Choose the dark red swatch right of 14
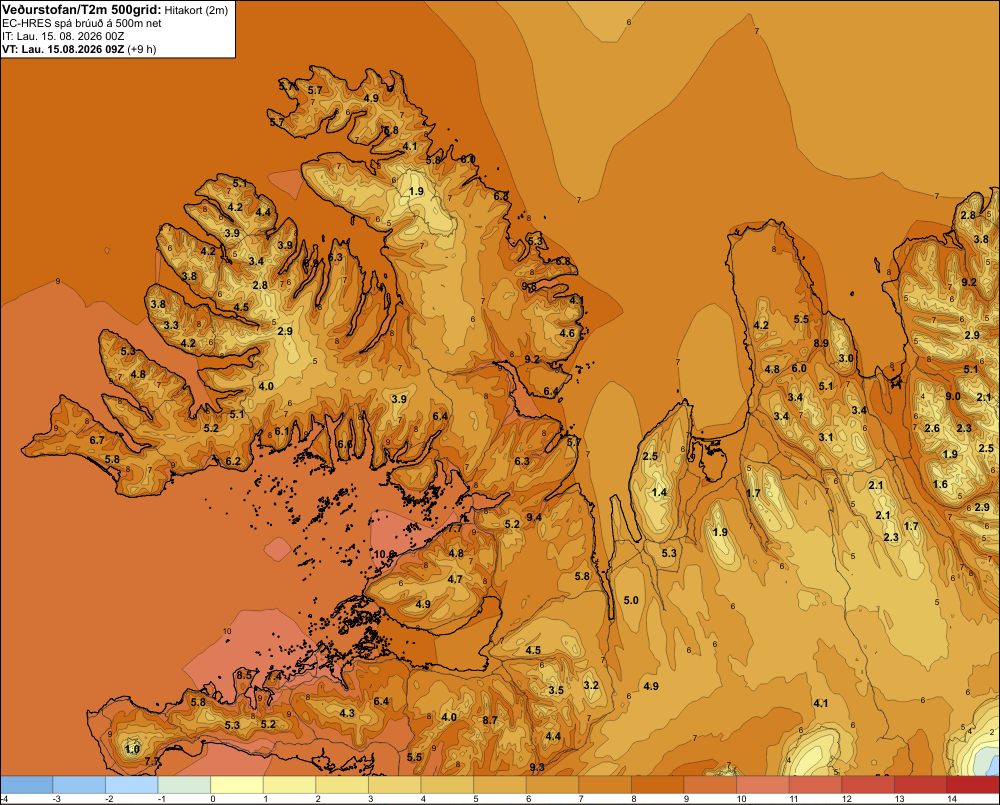This screenshot has height=805, width=1000. point(973,785)
